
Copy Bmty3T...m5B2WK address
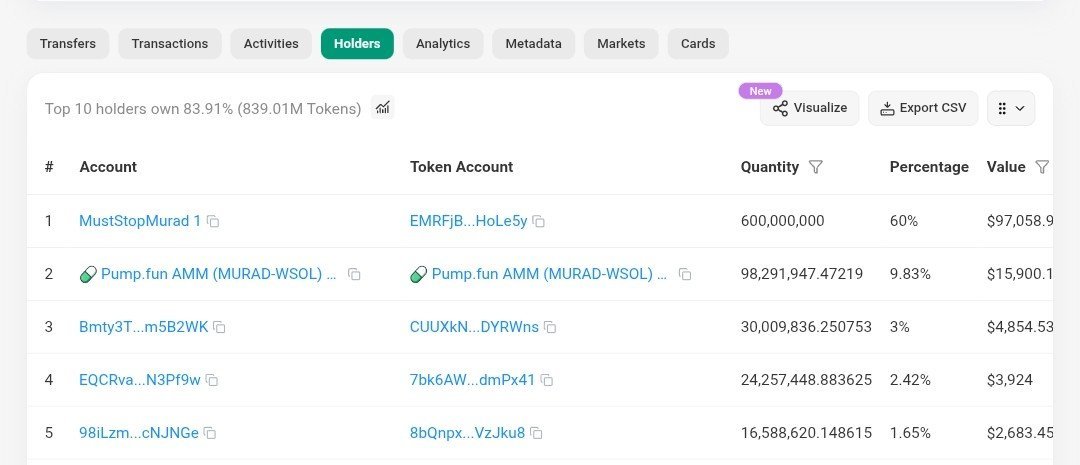pyautogui.click(x=219, y=327)
